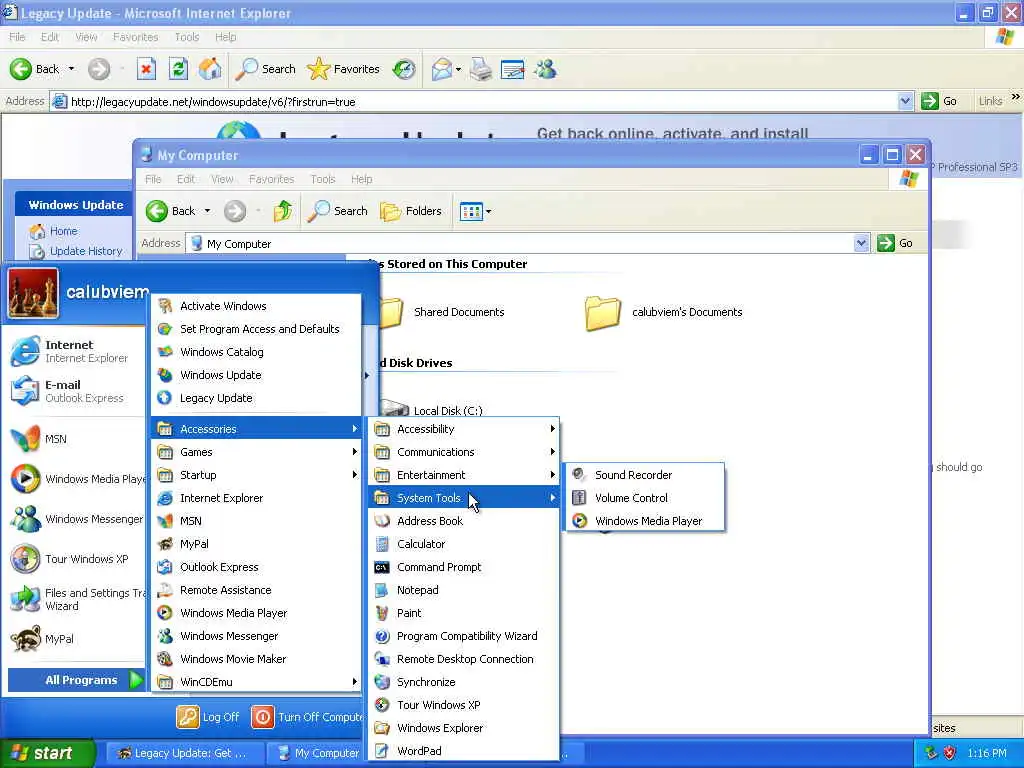The image size is (1024, 768).
Task: Select the Accessories menu item
Action: coord(256,428)
